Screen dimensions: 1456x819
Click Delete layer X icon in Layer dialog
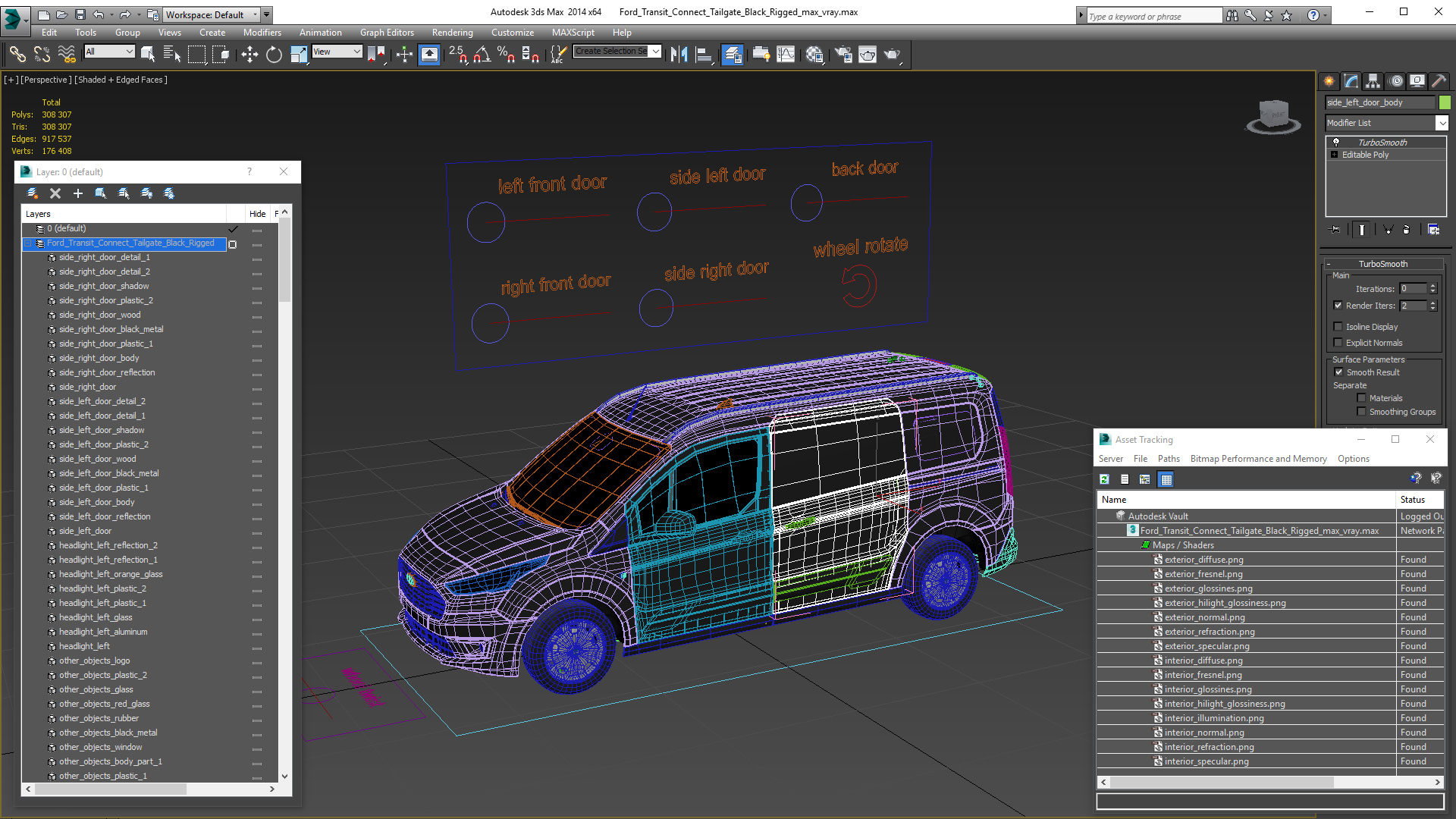55,193
